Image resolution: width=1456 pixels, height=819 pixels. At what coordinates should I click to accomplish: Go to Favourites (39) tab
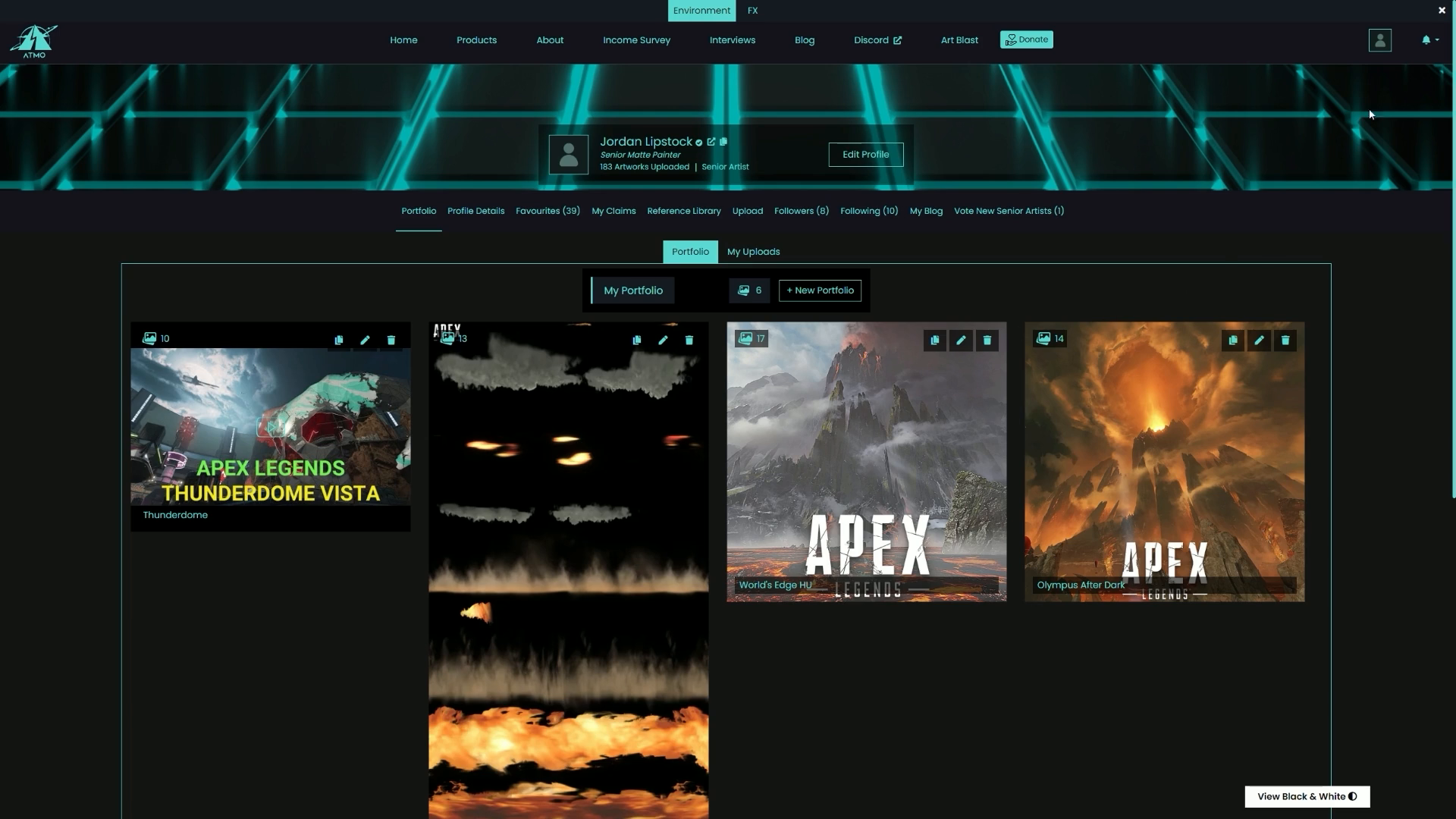click(548, 211)
